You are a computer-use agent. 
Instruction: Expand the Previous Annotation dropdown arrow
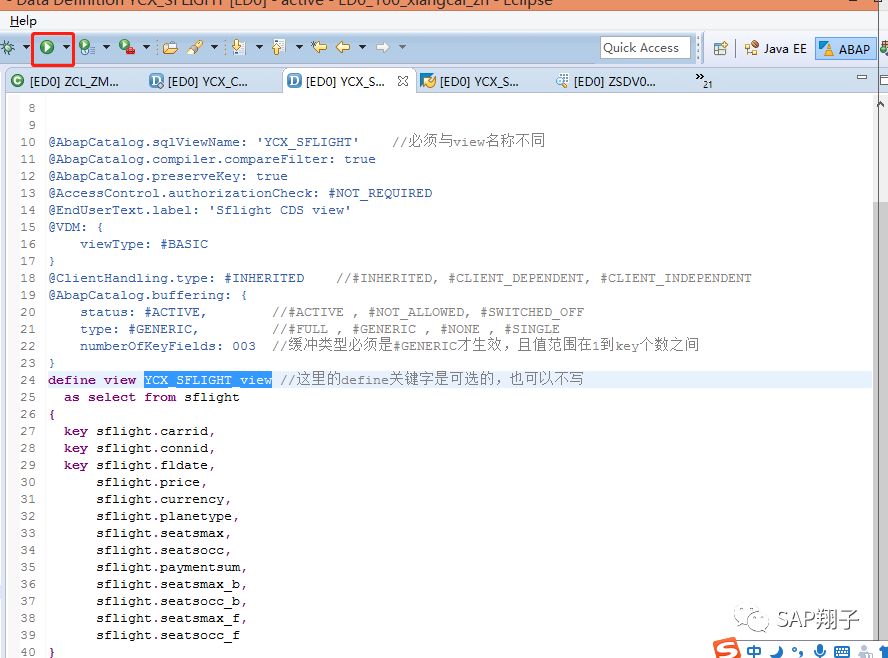[x=298, y=47]
